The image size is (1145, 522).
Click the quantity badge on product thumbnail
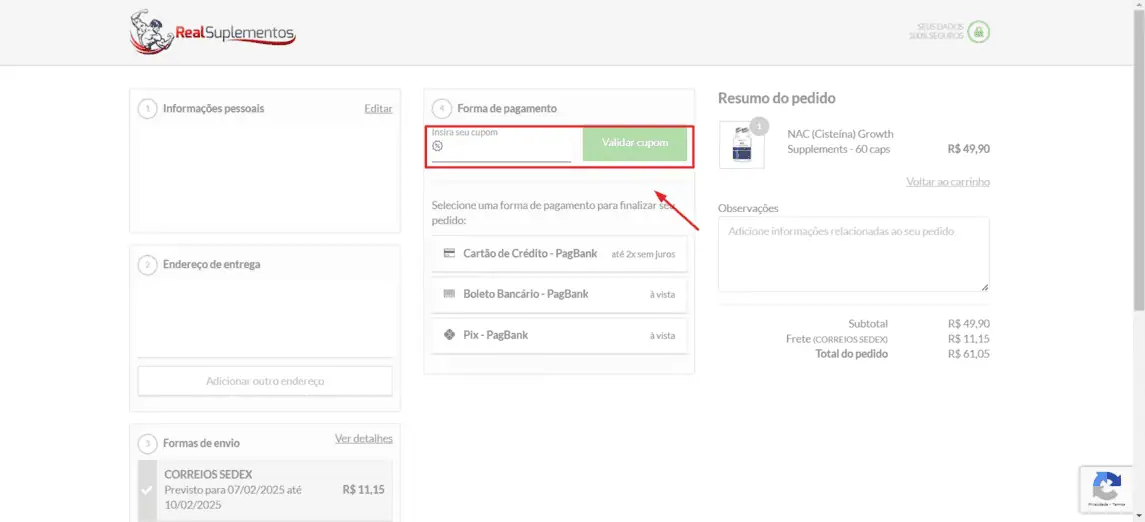click(759, 127)
